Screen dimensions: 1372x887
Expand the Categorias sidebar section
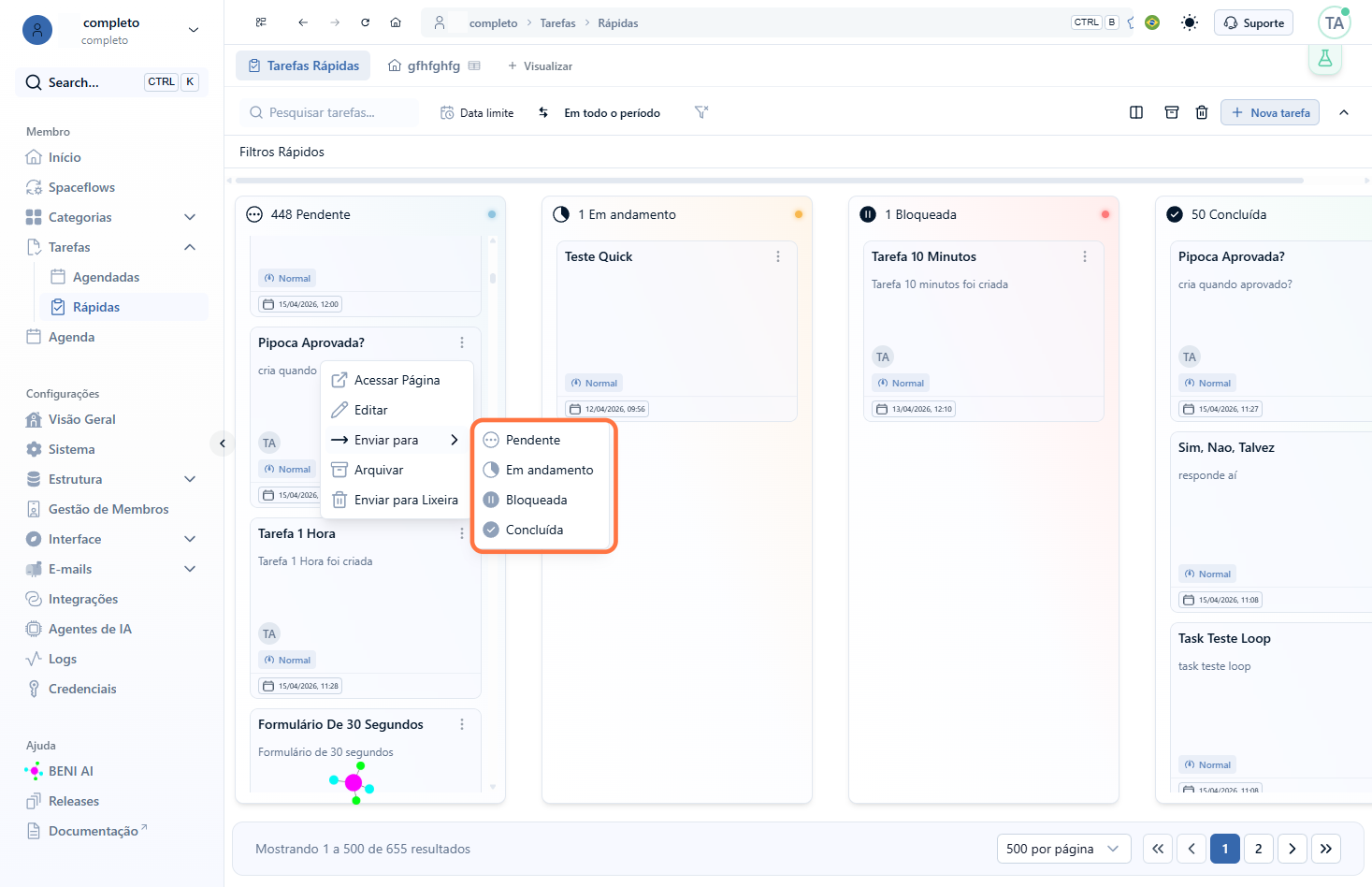pos(190,217)
